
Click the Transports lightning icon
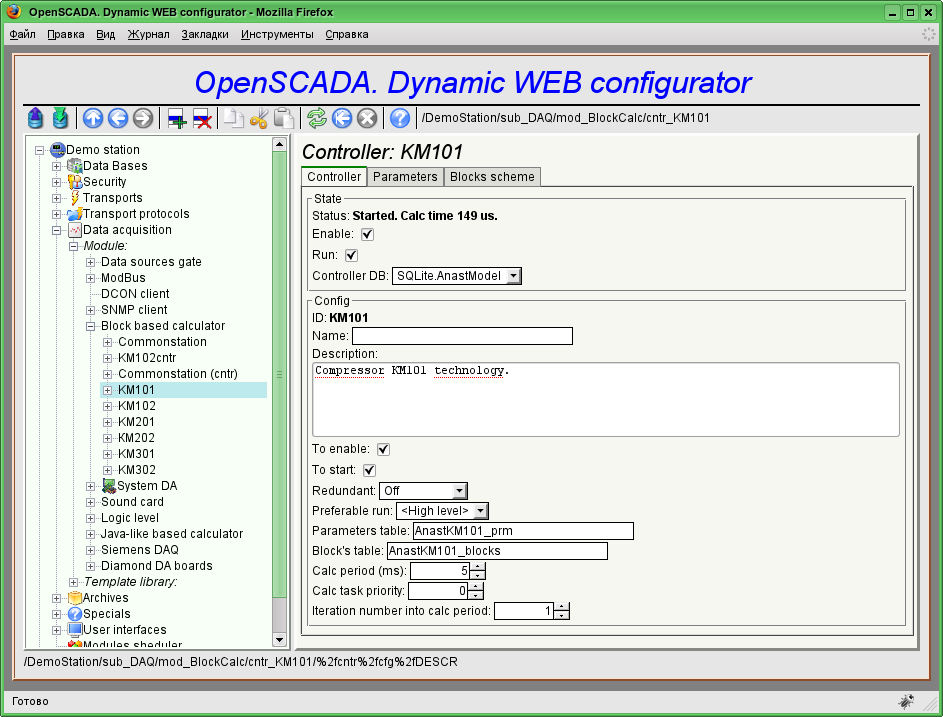click(x=75, y=198)
